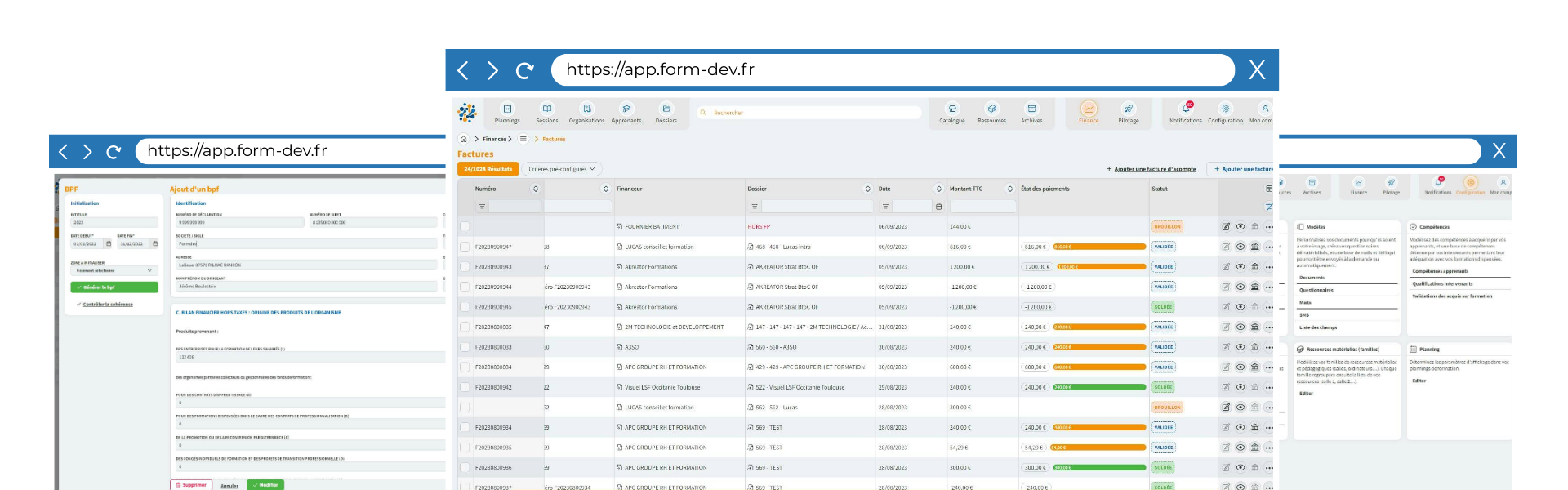Screen dimensions: 1568x490
Task: Open the Zone à initialiser dropdown
Action: [114, 270]
